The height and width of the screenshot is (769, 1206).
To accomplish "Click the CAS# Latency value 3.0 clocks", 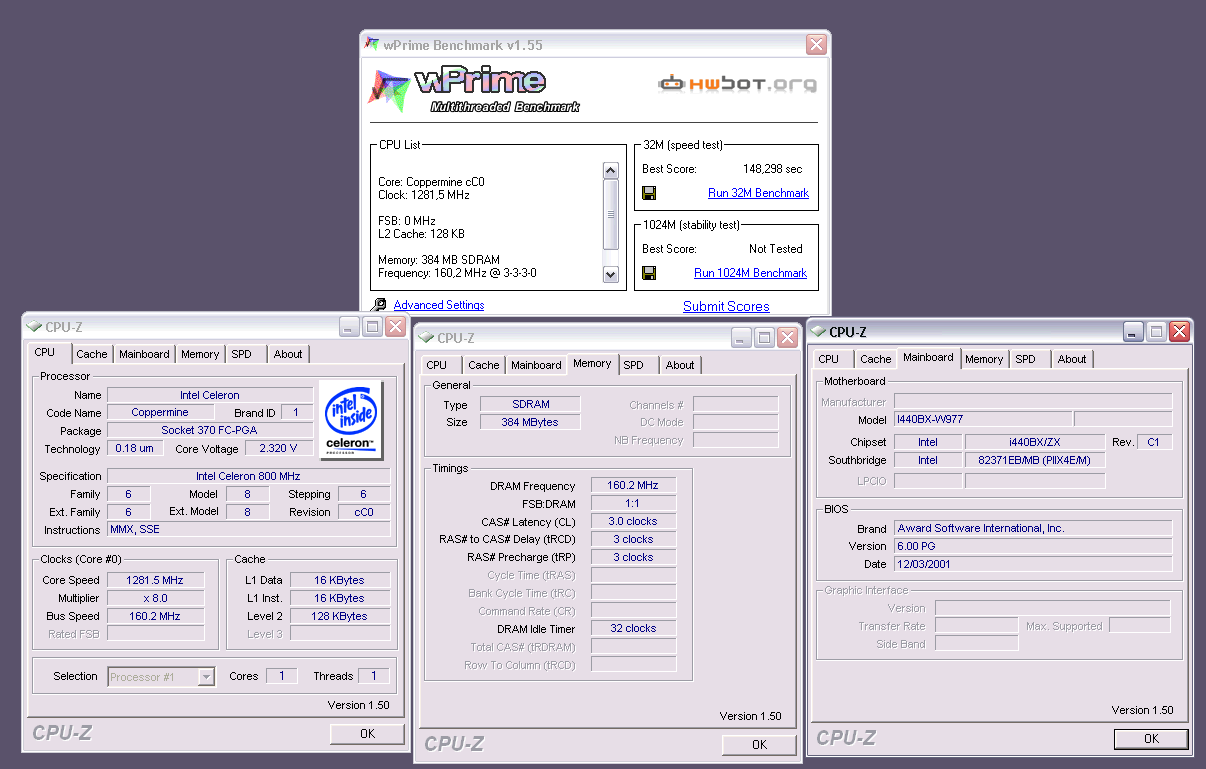I will 633,521.
